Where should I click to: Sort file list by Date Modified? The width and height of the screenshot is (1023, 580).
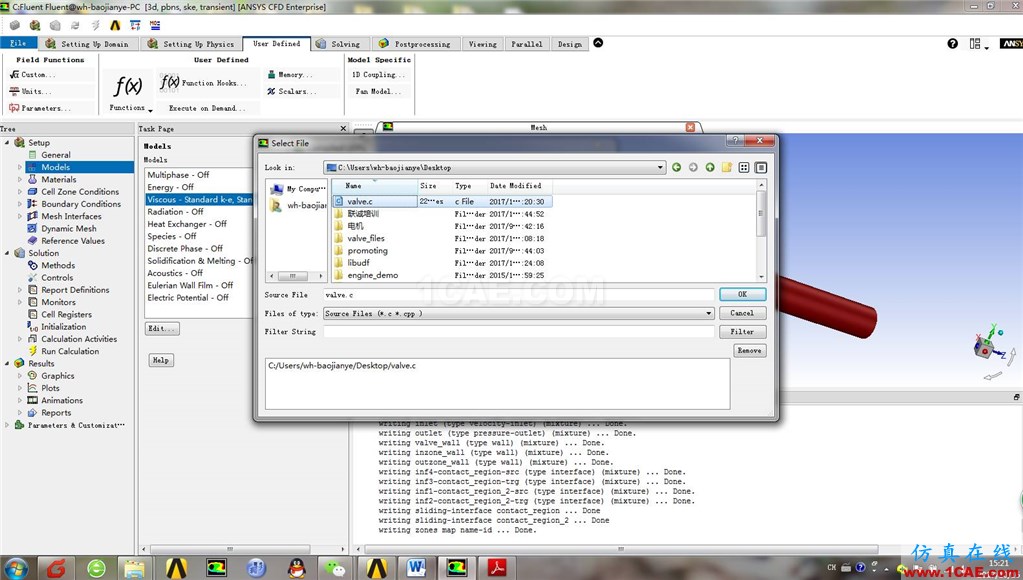coord(515,186)
